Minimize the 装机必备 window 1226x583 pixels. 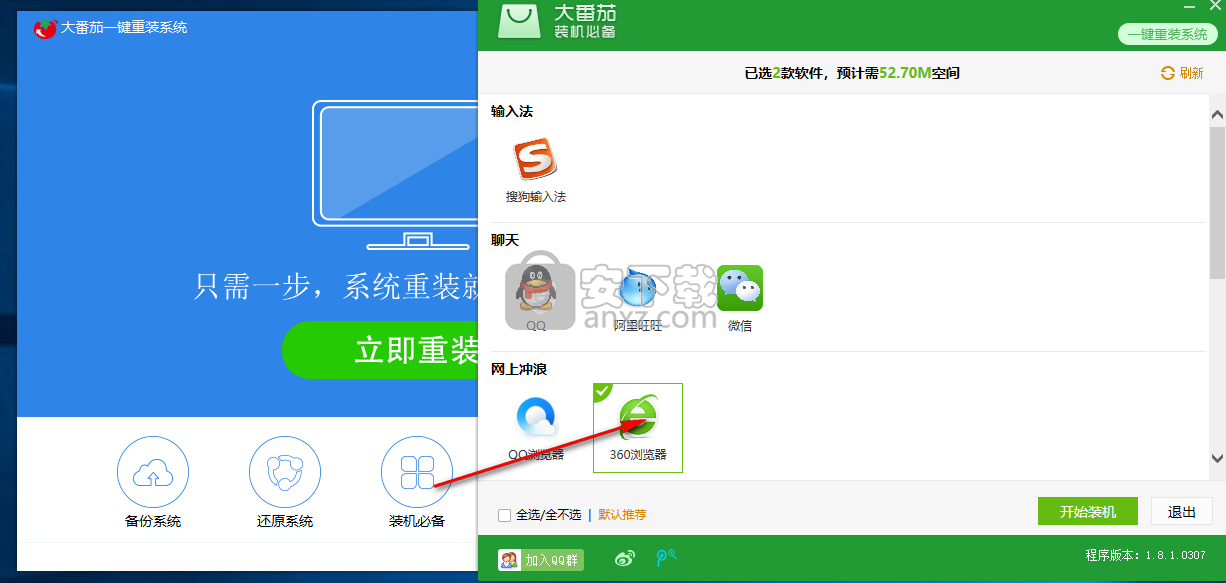click(x=1187, y=6)
